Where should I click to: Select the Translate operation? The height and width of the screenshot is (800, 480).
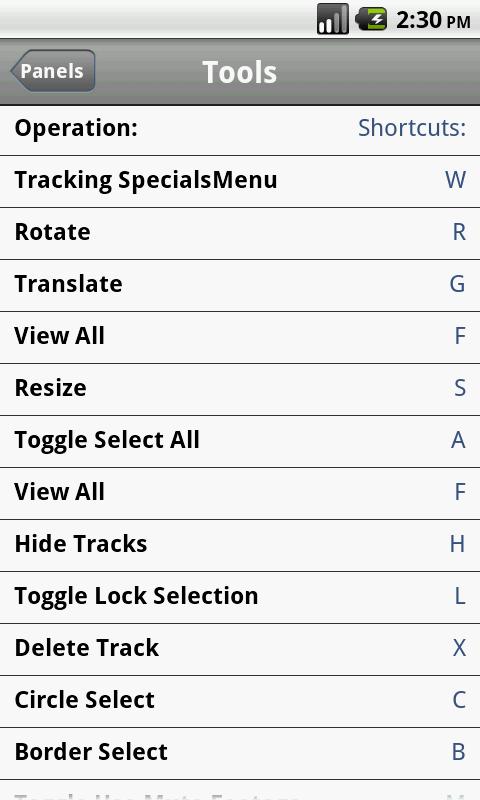click(240, 286)
